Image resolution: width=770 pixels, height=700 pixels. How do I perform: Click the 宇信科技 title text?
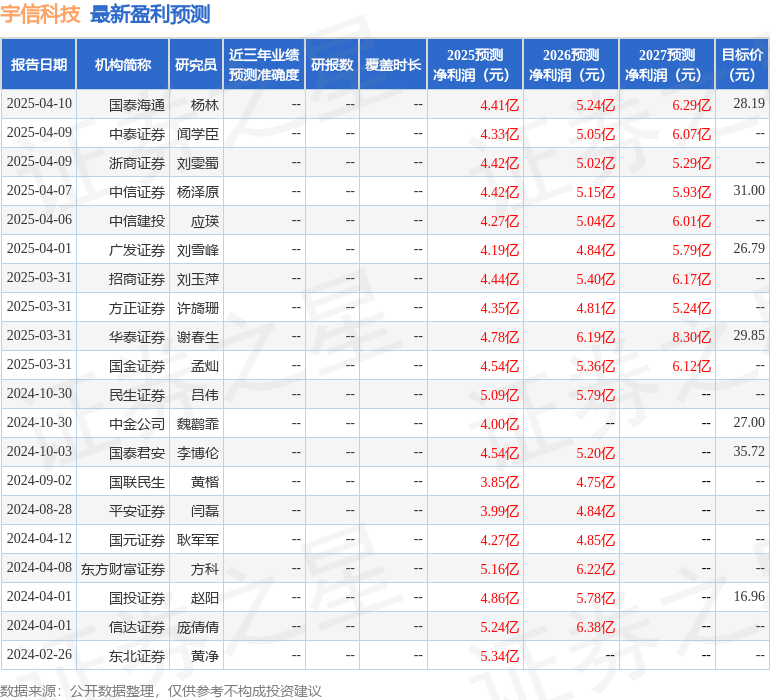40,14
